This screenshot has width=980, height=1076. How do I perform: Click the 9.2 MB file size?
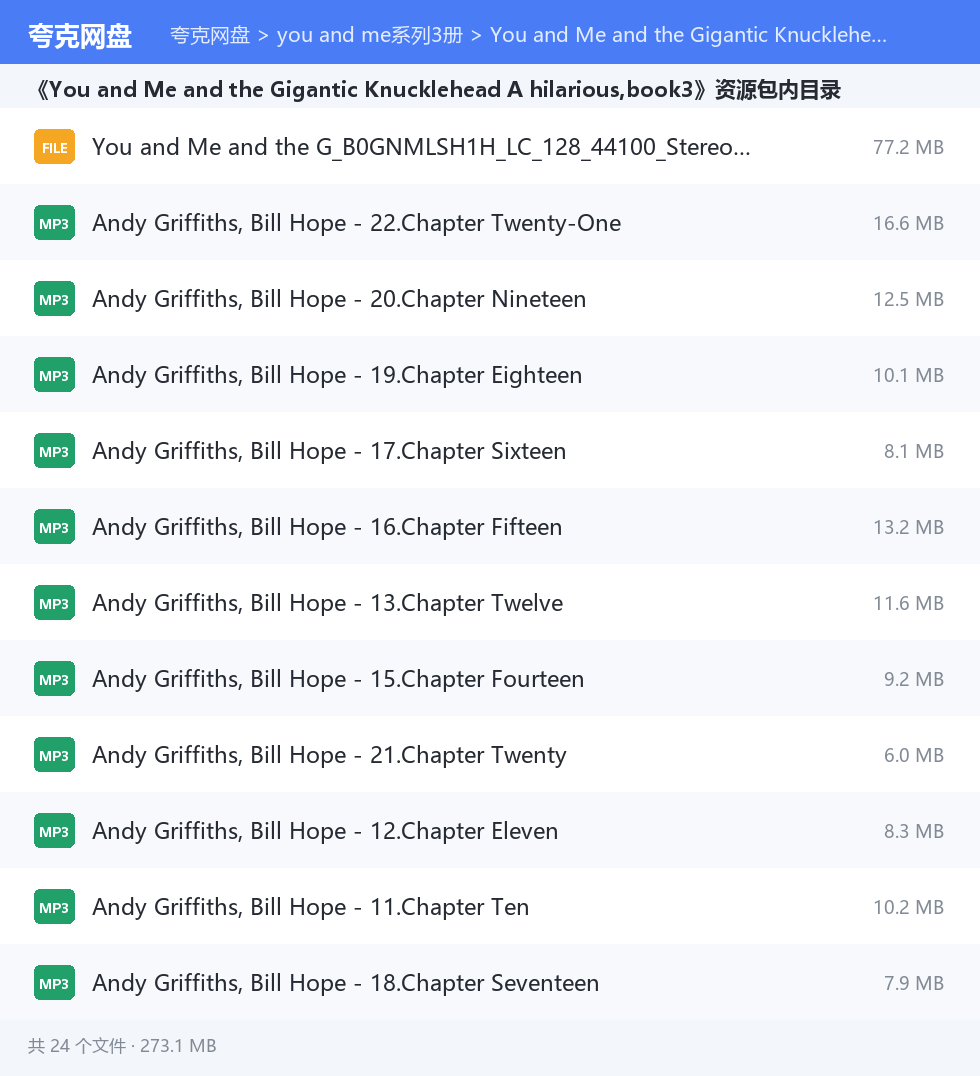point(914,679)
